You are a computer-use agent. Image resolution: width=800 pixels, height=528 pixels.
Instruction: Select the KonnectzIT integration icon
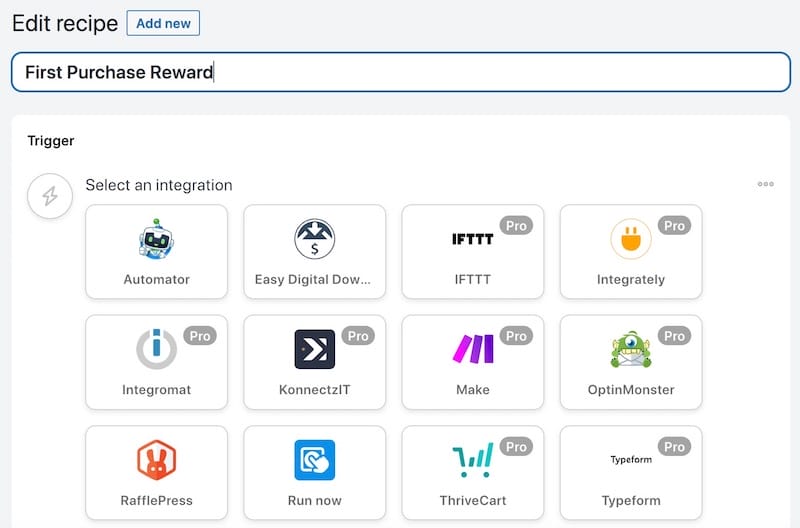pos(314,350)
